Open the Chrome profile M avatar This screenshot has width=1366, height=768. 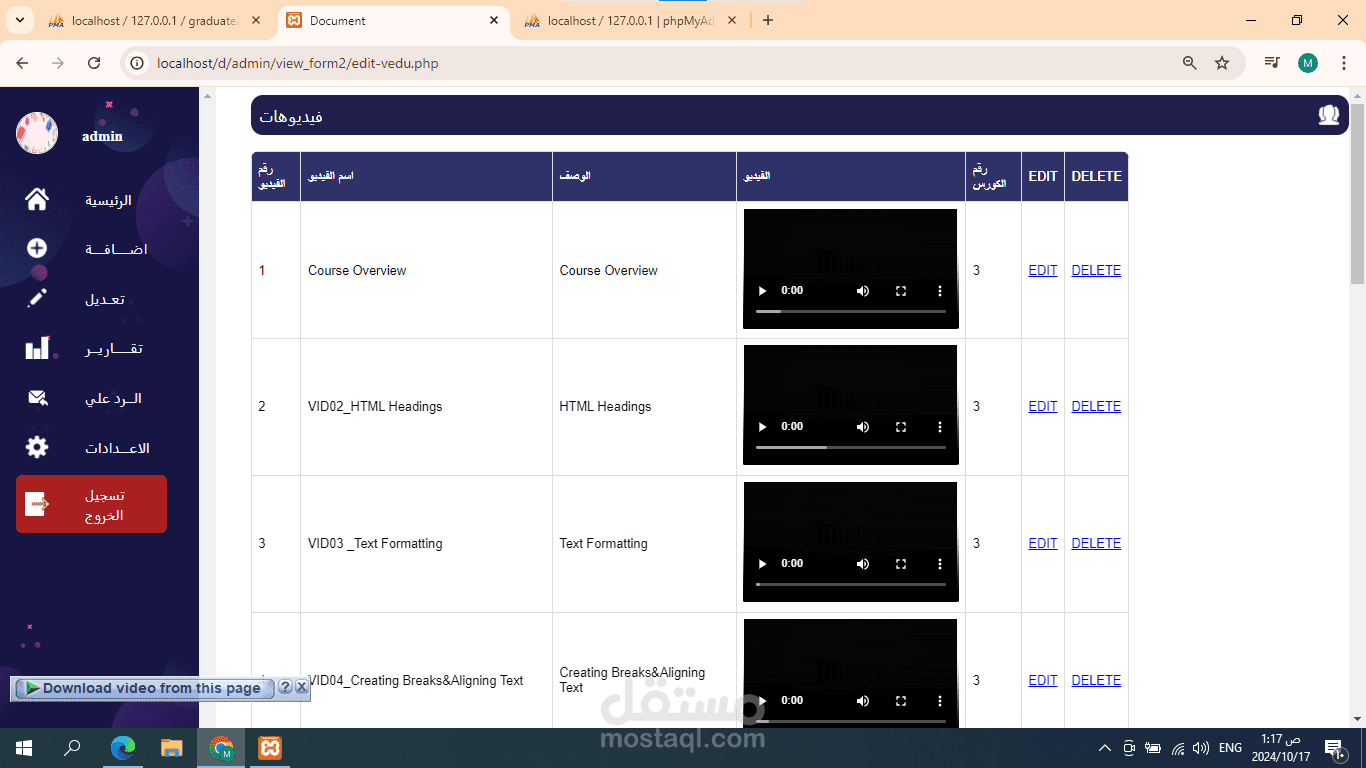click(x=1308, y=63)
